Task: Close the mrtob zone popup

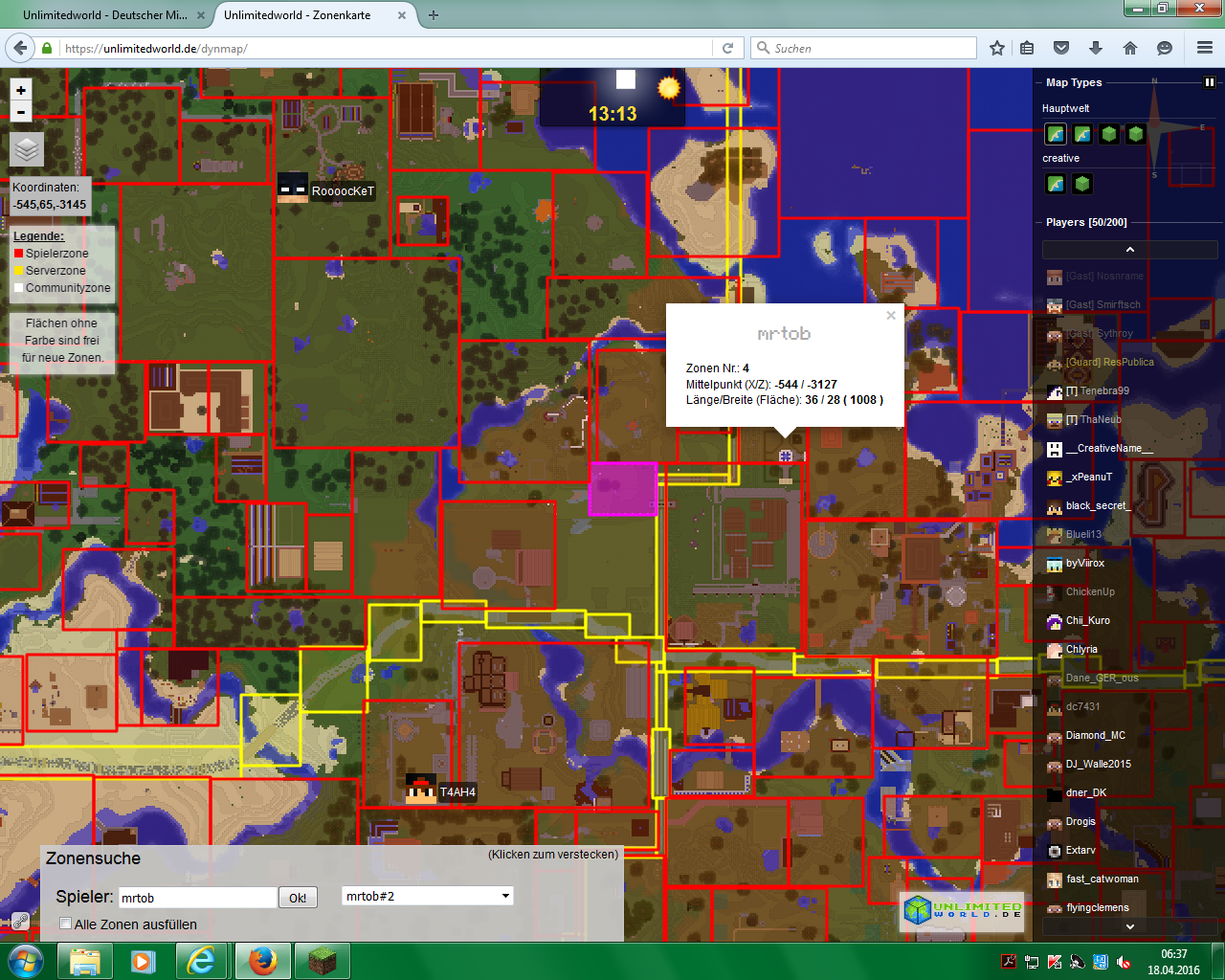Action: click(x=891, y=315)
